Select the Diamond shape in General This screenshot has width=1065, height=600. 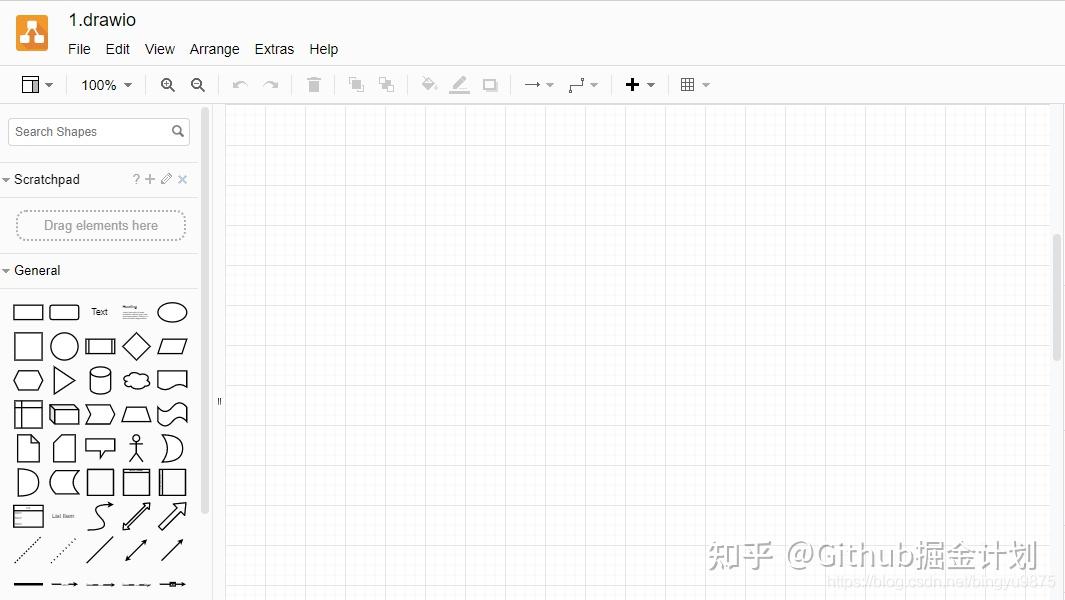coord(137,347)
